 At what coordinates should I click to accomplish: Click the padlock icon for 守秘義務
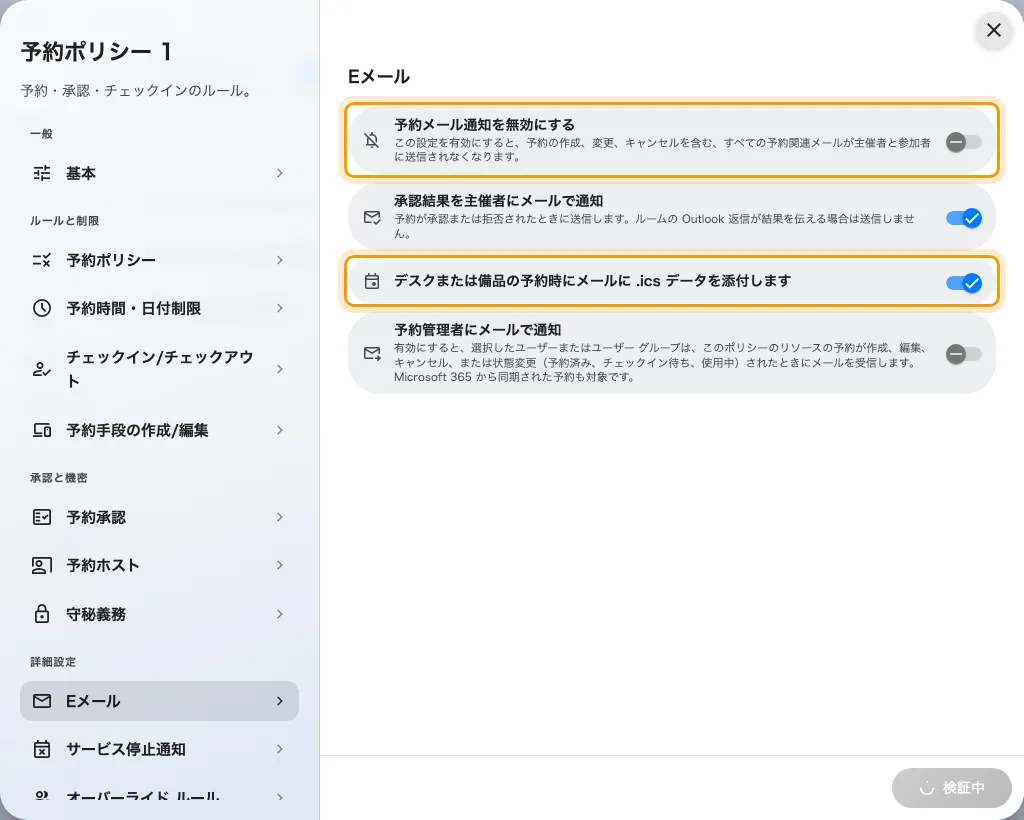pyautogui.click(x=42, y=614)
